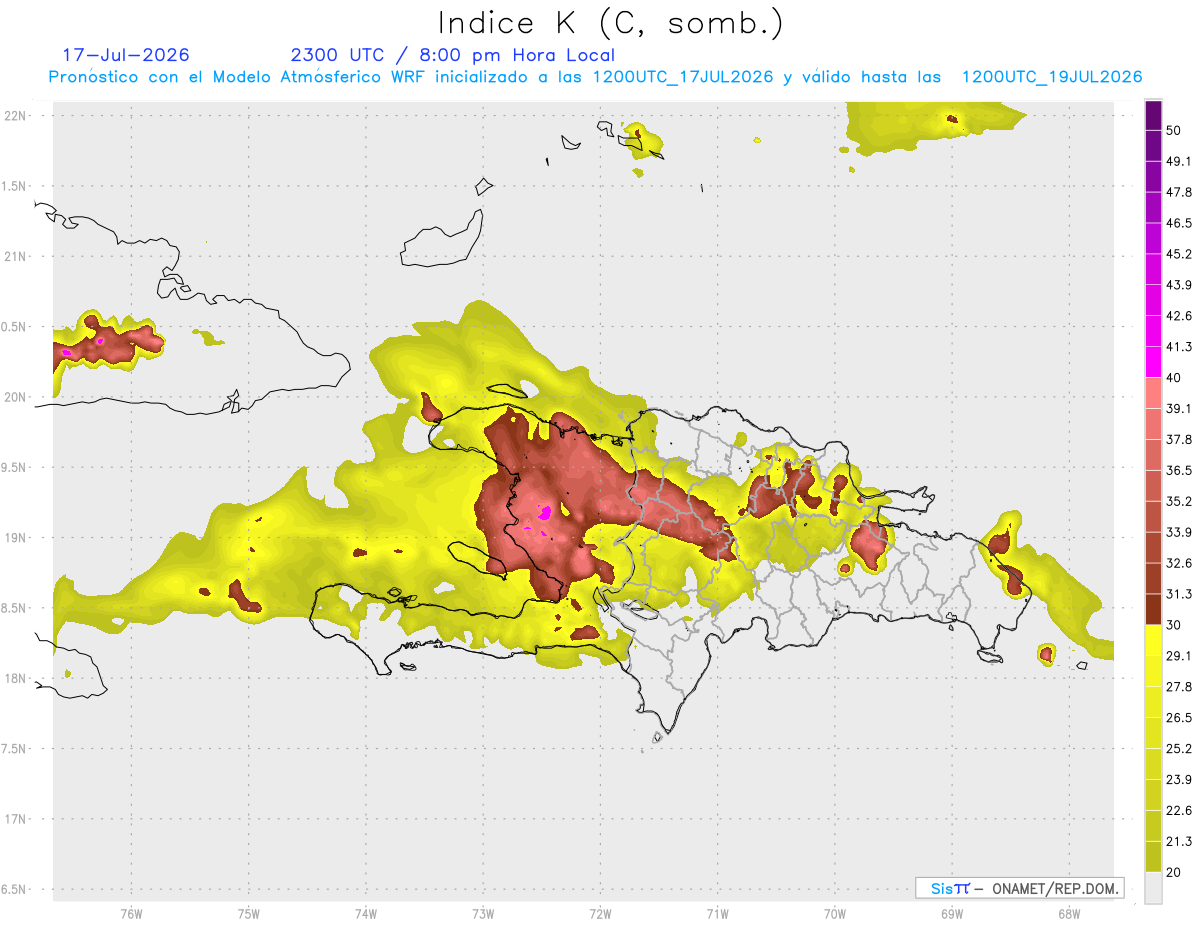Click the '20' color bar label

[x=1175, y=872]
